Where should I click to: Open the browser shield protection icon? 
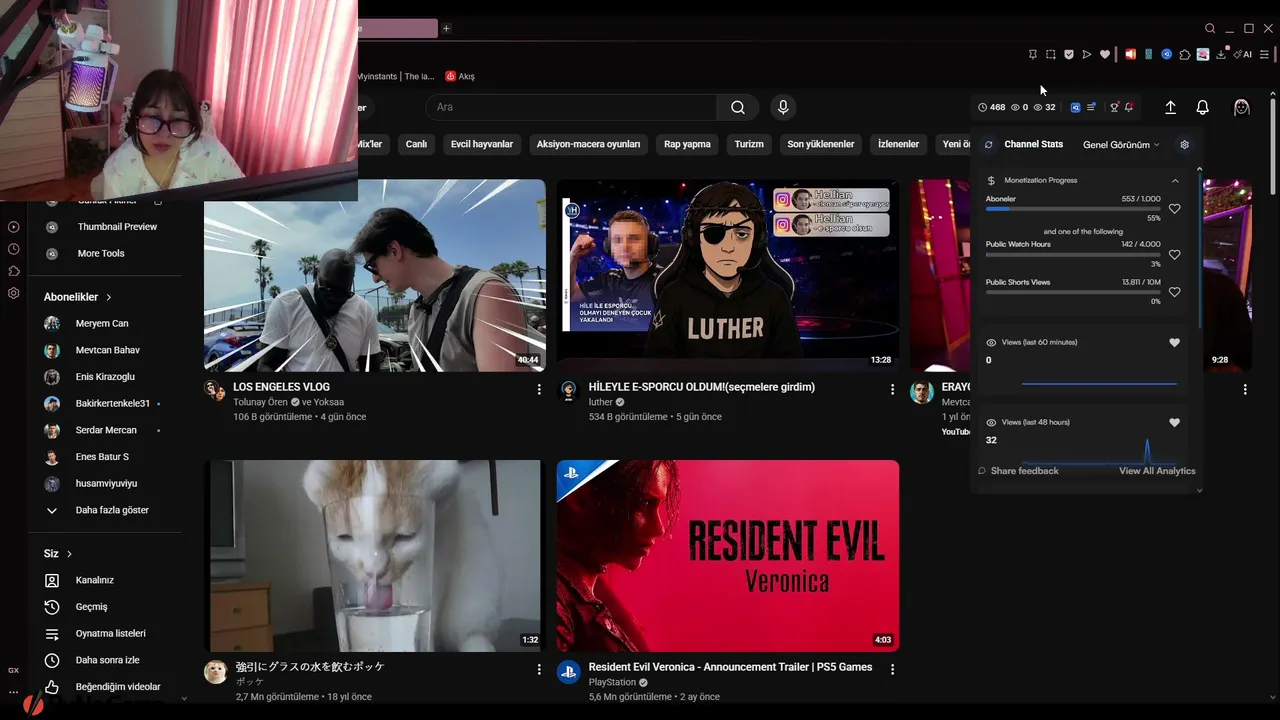coord(1069,55)
